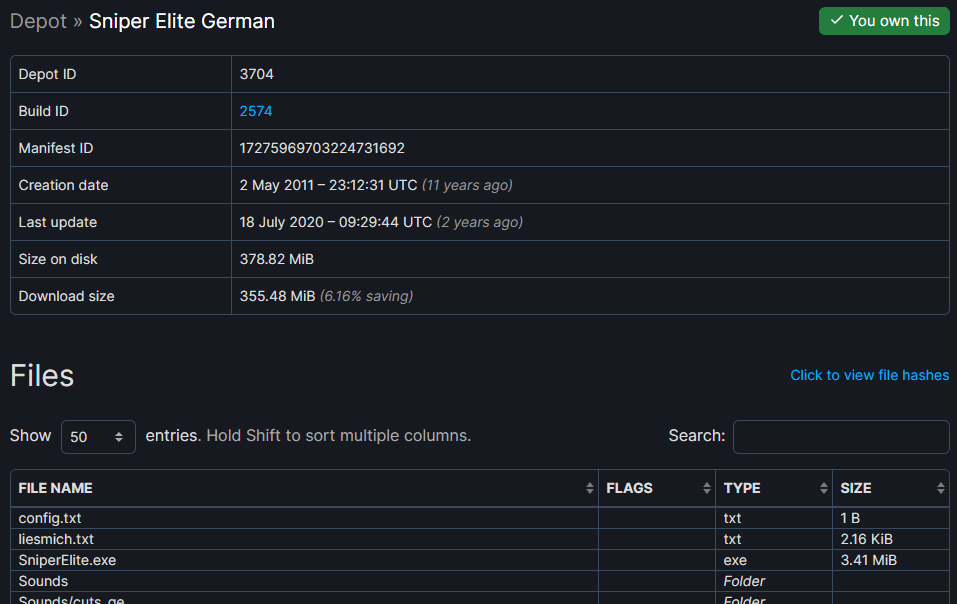957x604 pixels.
Task: Click the Depot breadcrumb link
Action: pos(38,21)
